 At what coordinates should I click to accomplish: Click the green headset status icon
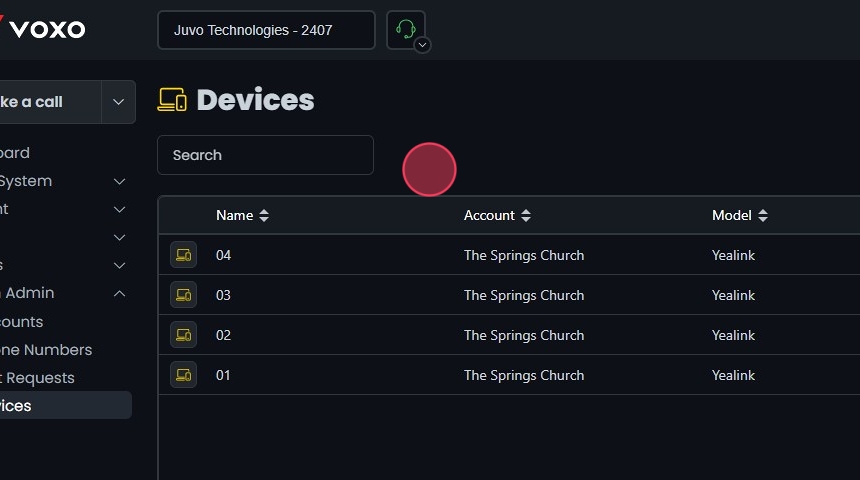[x=405, y=28]
